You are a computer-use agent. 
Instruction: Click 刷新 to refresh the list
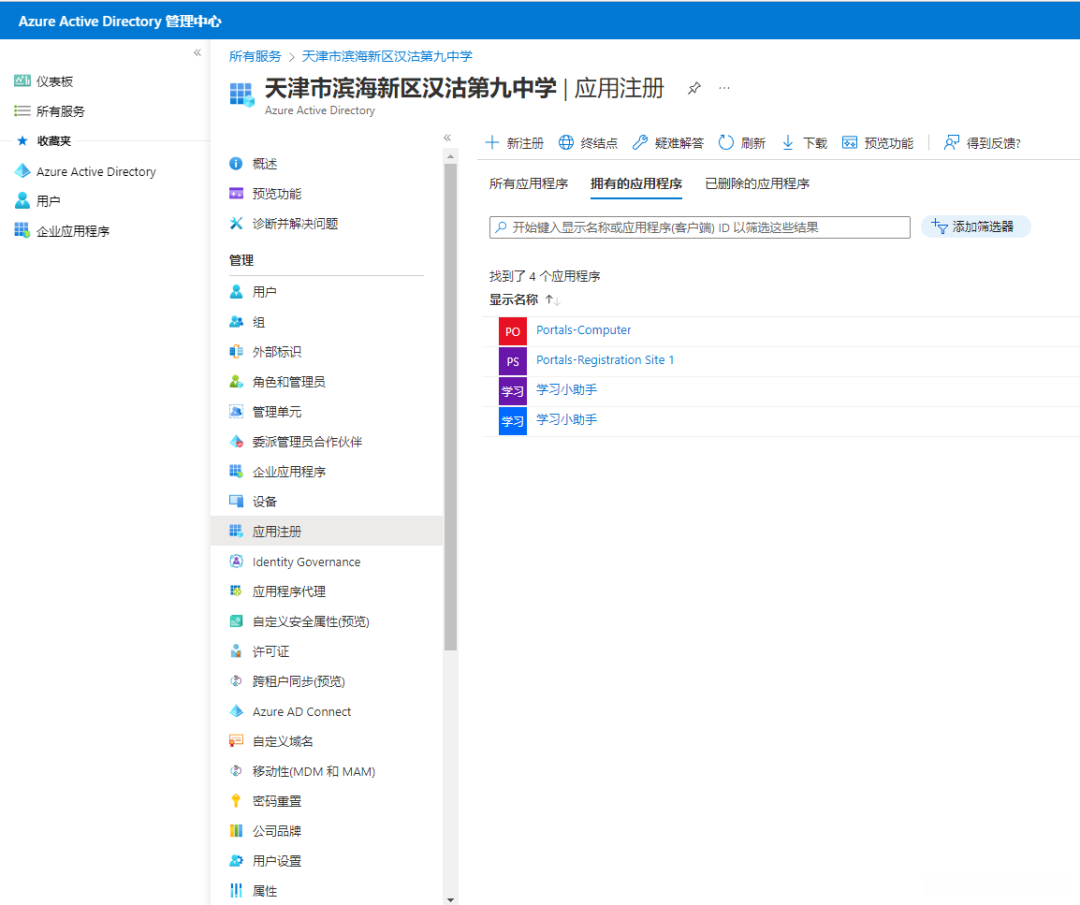pos(742,143)
